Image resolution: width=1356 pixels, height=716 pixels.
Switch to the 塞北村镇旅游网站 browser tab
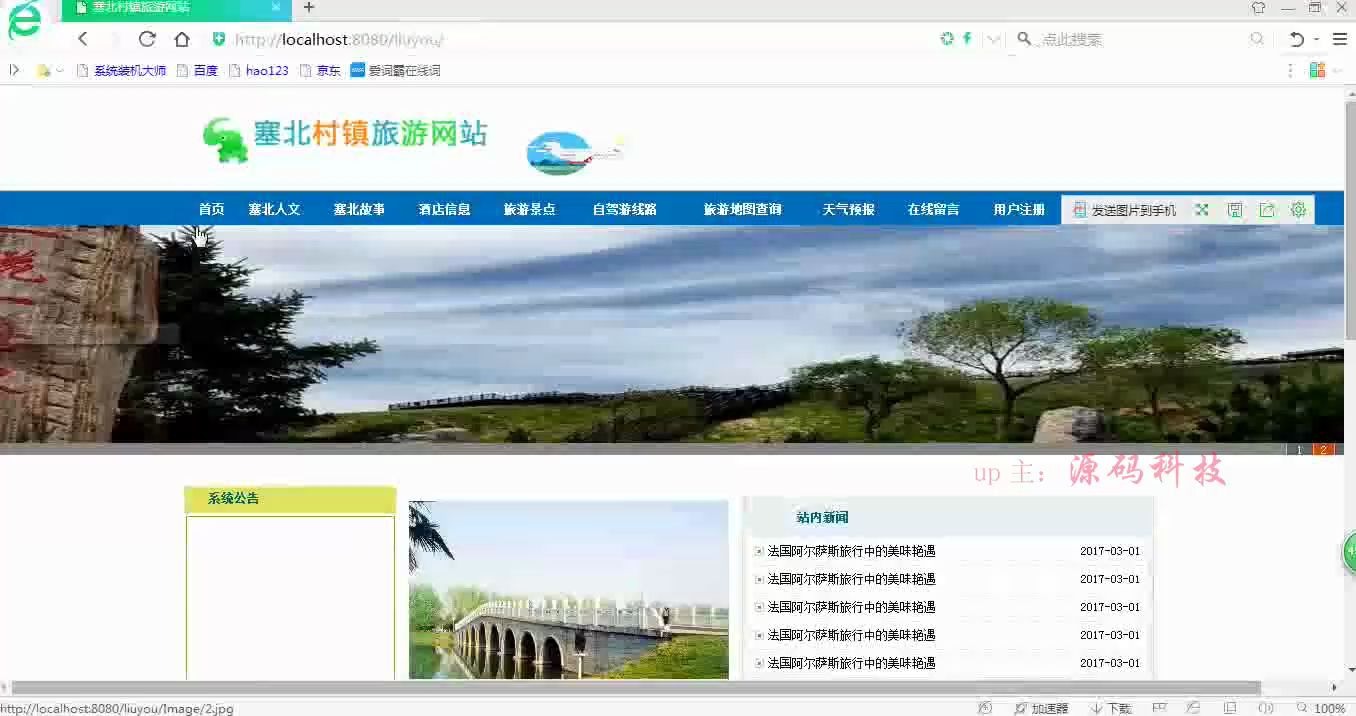coord(160,11)
